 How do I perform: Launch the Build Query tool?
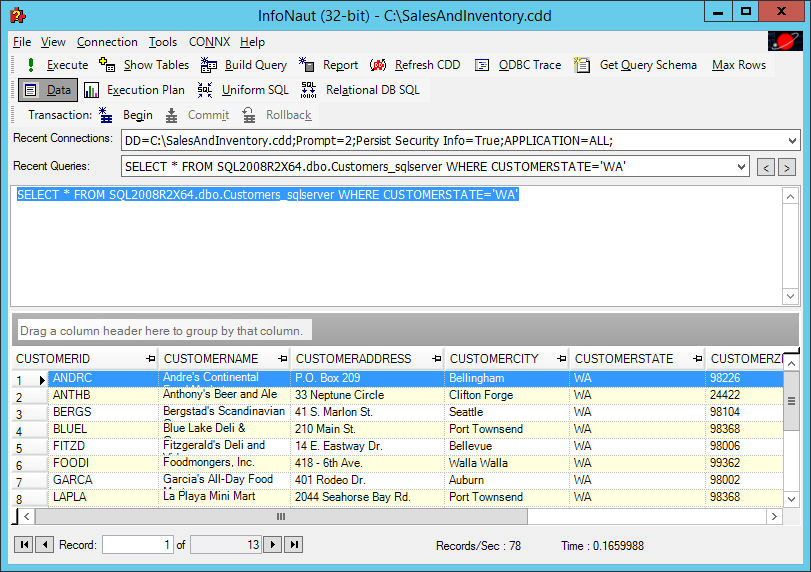[x=208, y=65]
